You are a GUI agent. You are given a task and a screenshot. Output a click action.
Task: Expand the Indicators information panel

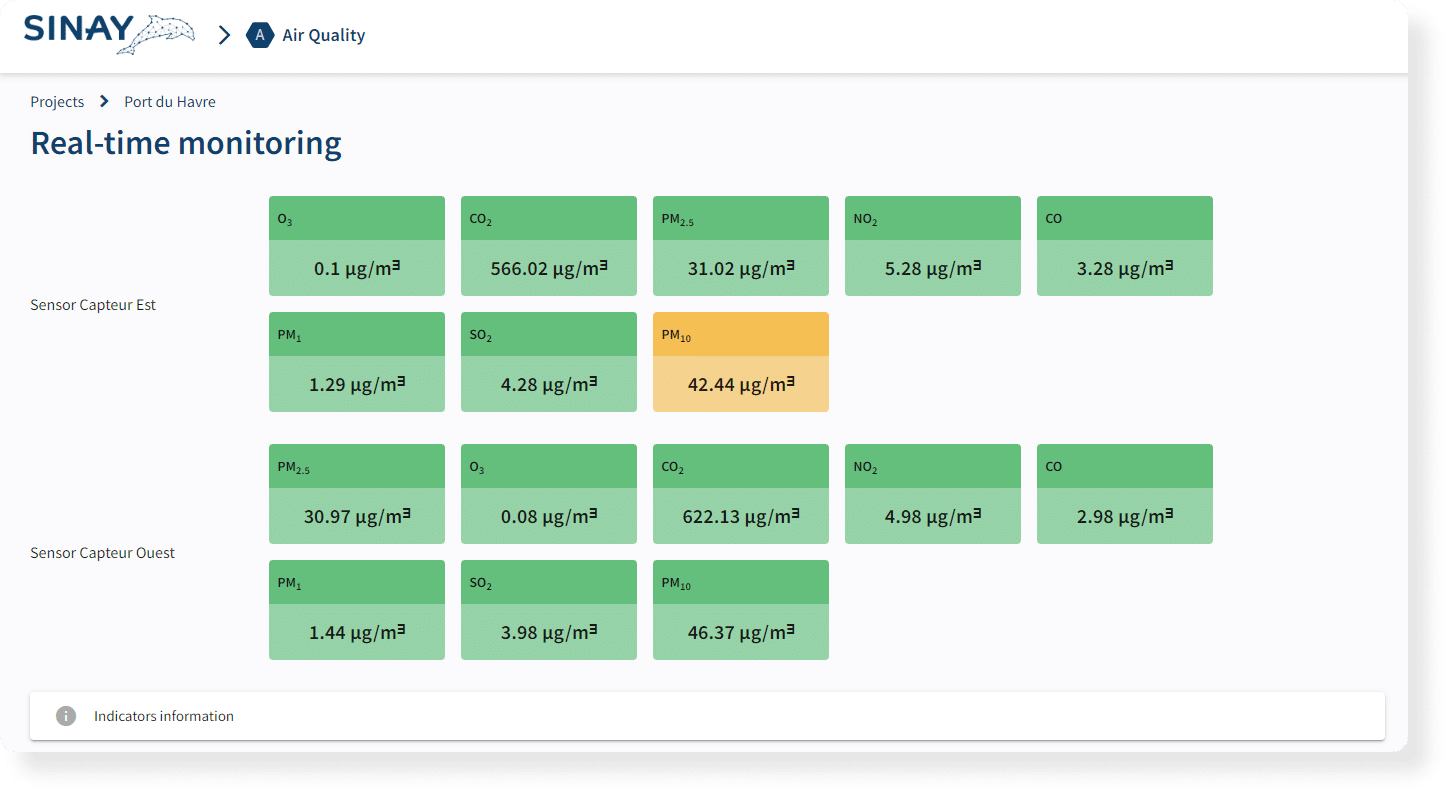[x=164, y=716]
